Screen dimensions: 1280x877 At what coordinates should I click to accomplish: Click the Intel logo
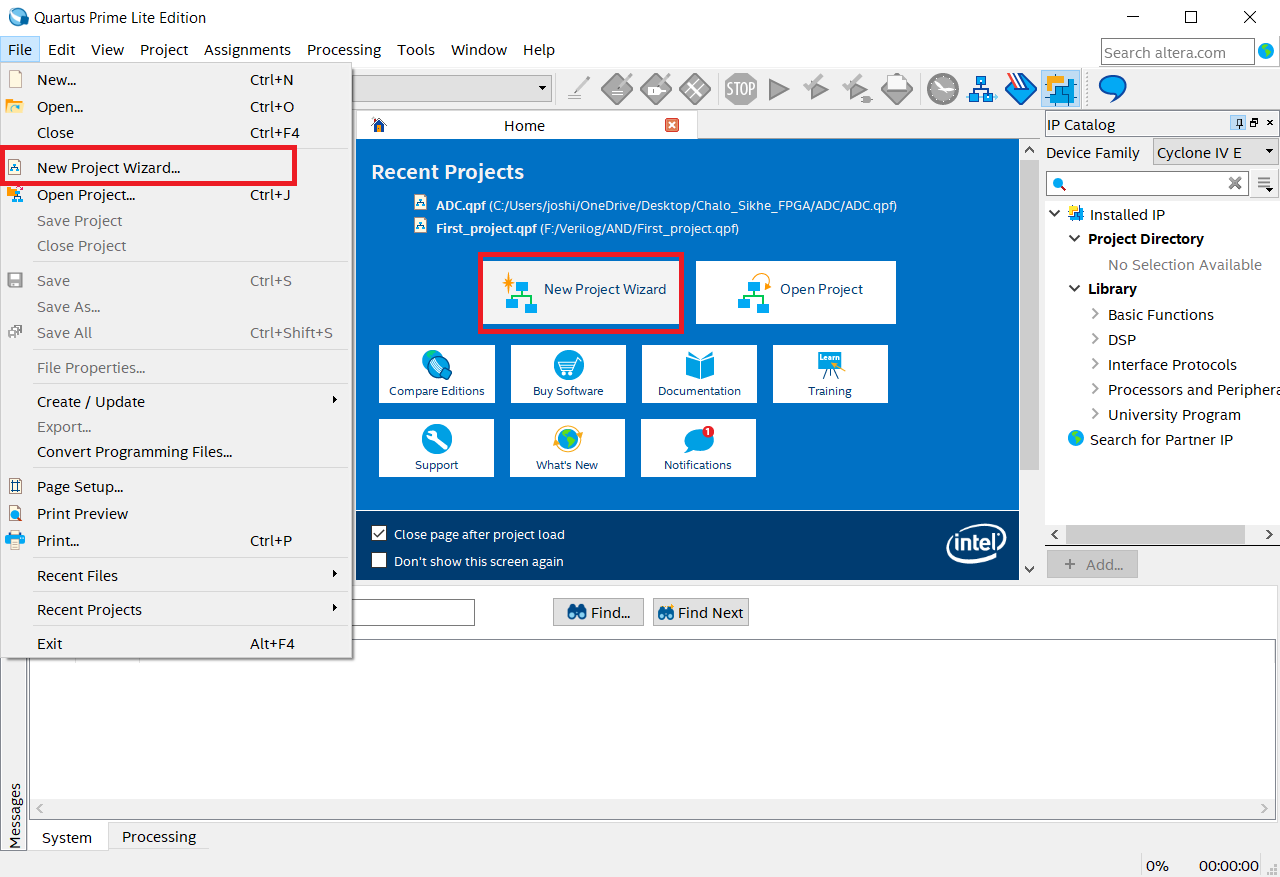pos(976,543)
